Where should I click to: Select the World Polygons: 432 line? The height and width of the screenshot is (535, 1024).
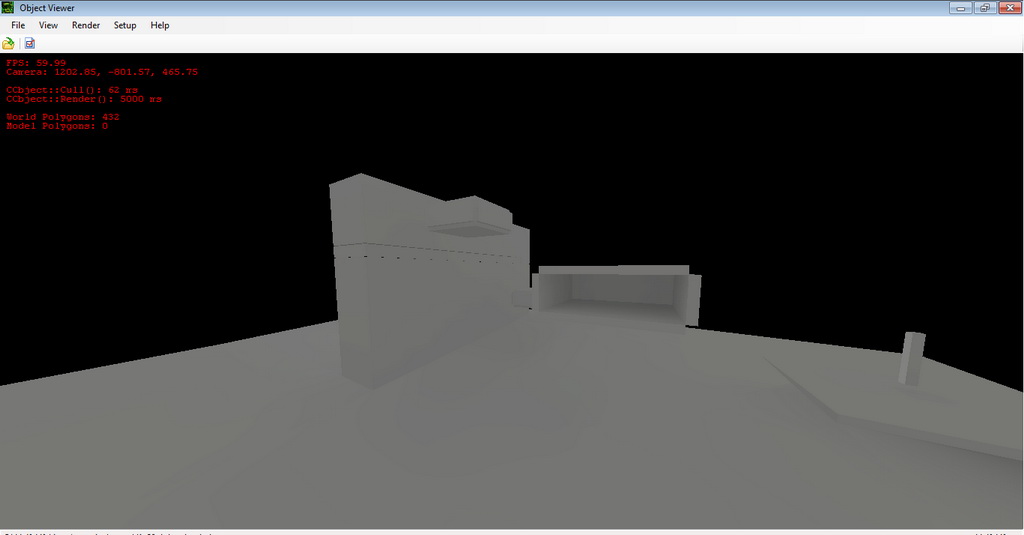[x=63, y=116]
